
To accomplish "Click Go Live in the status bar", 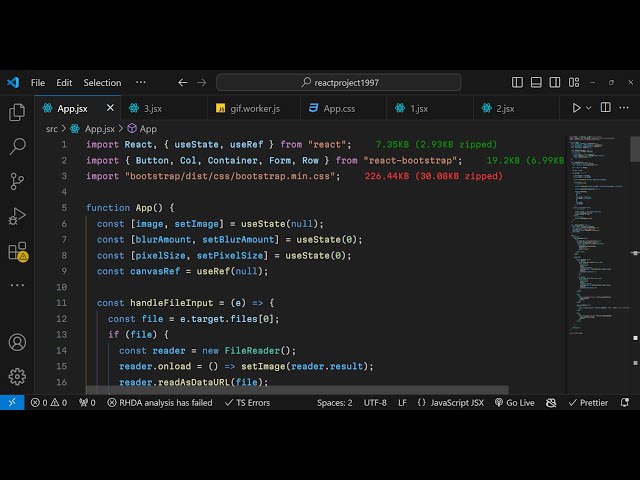I will [x=514, y=403].
